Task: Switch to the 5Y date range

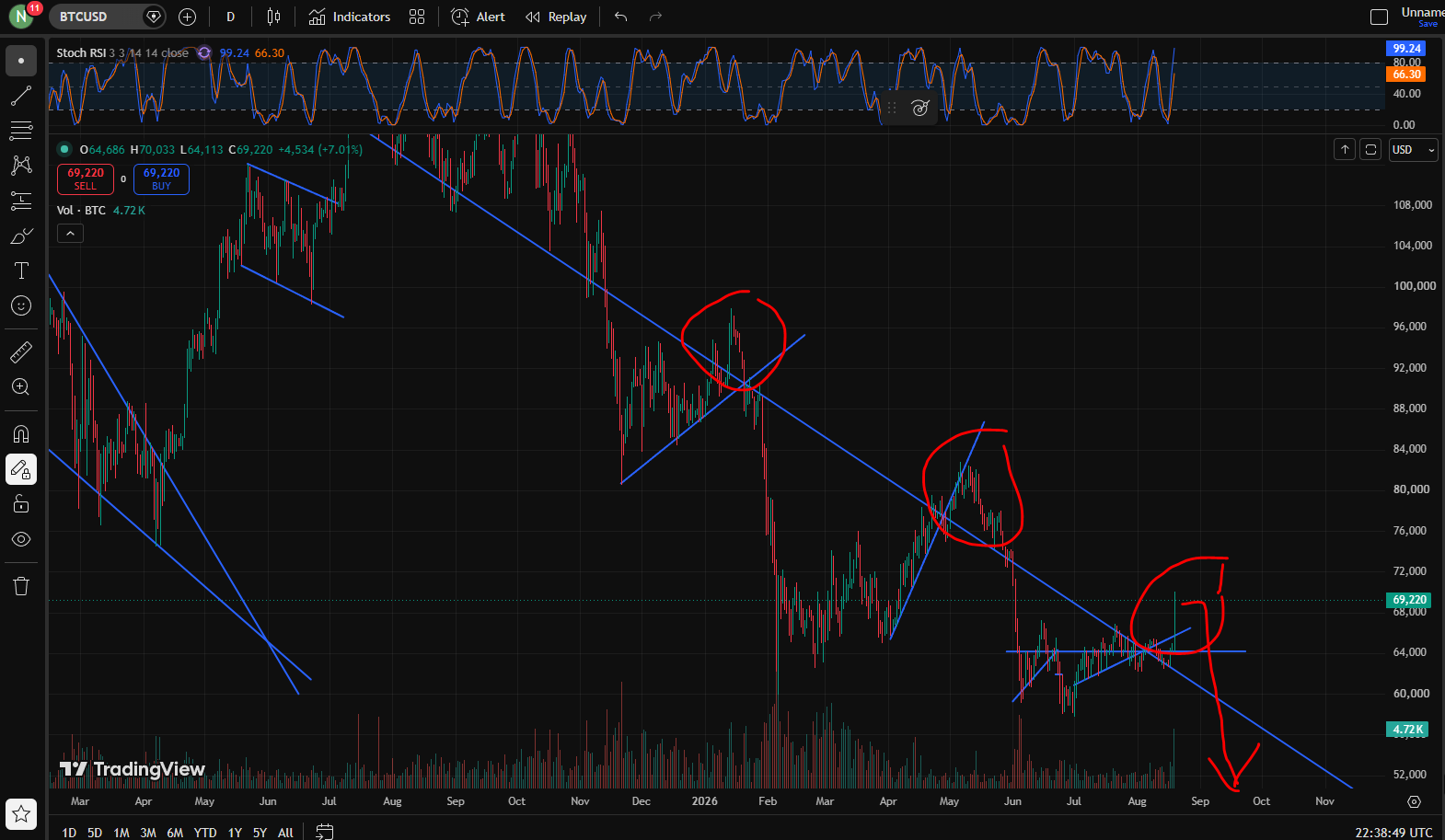Action: click(x=260, y=833)
